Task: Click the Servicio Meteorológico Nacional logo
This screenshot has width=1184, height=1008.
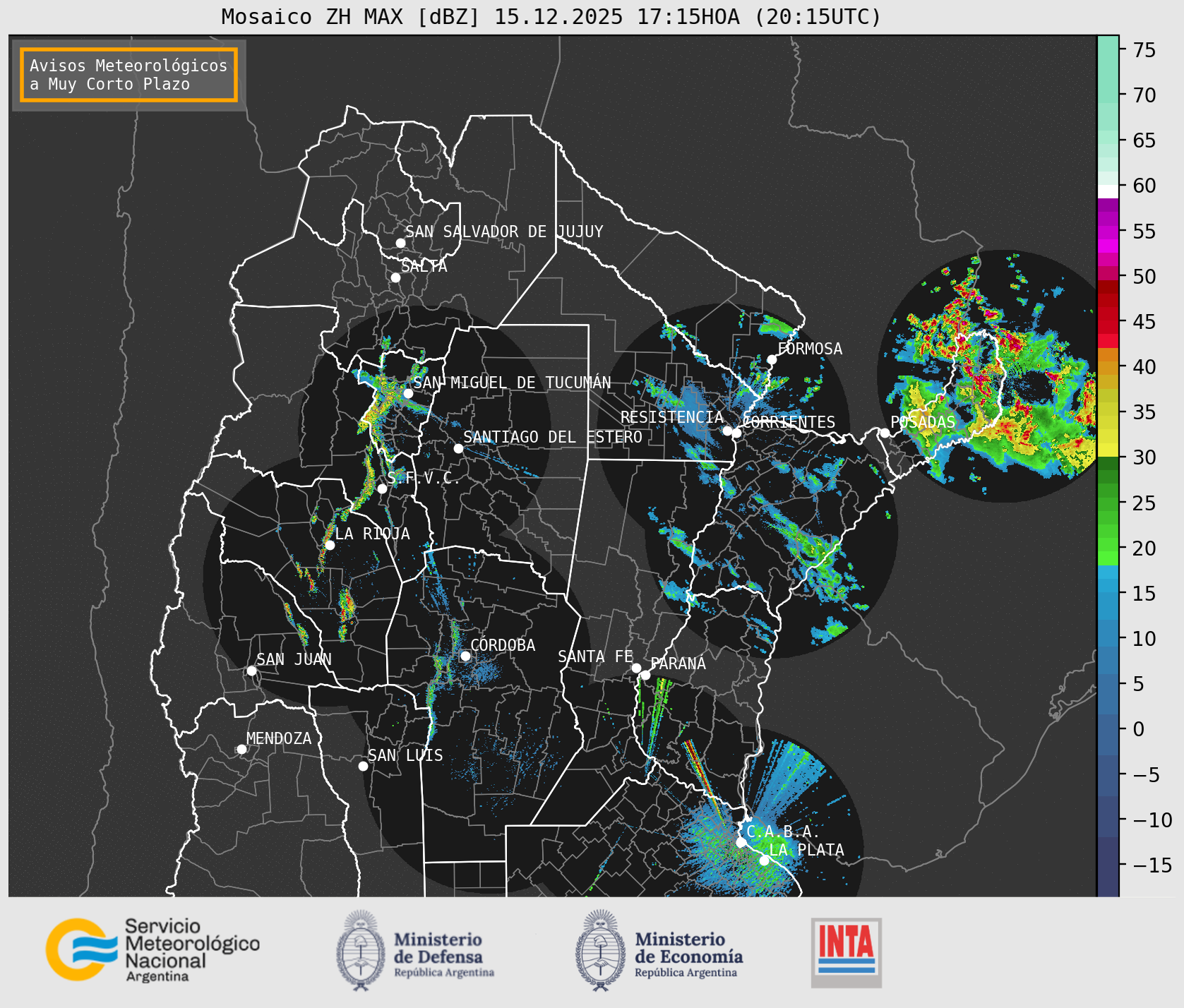Action: [x=153, y=949]
